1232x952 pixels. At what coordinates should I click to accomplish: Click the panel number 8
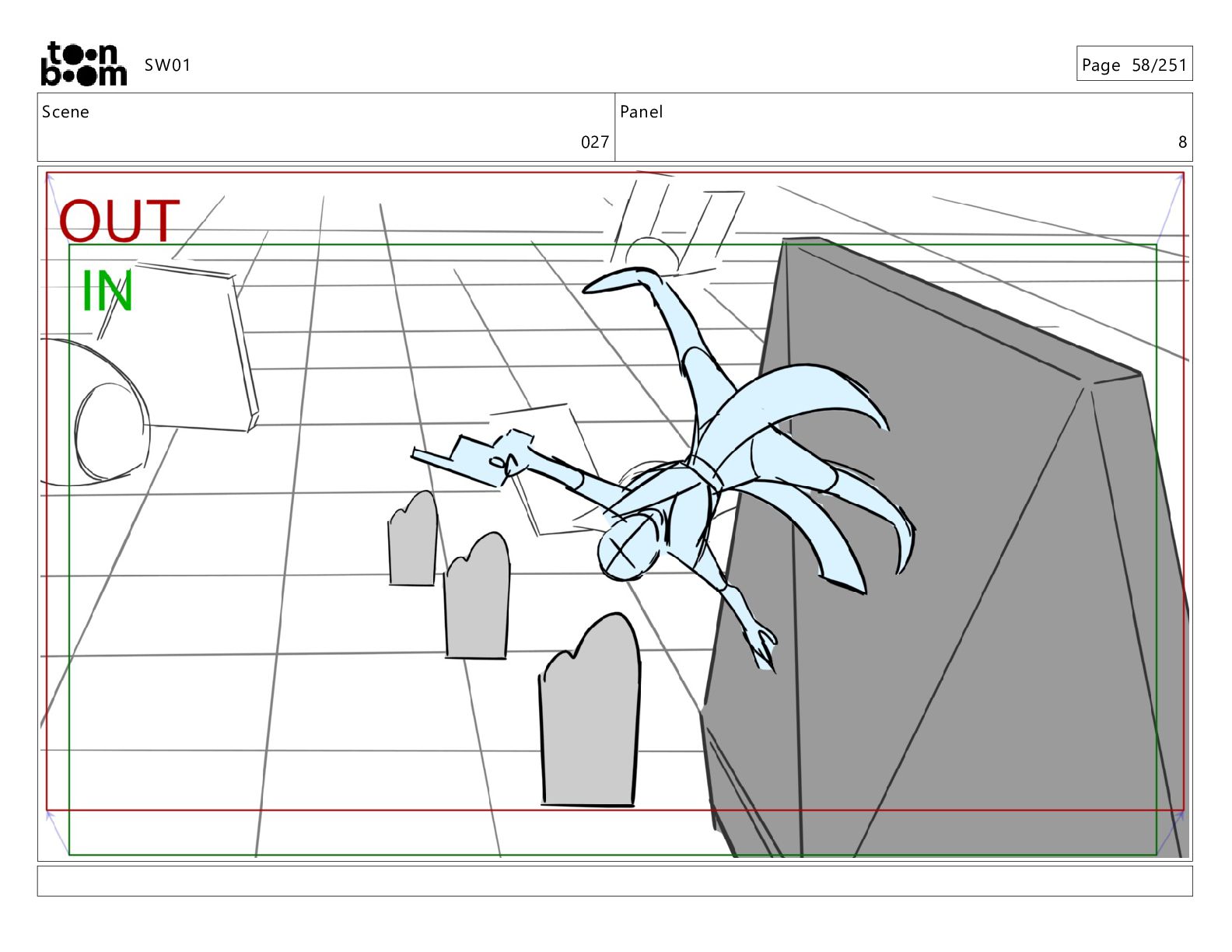click(1182, 142)
